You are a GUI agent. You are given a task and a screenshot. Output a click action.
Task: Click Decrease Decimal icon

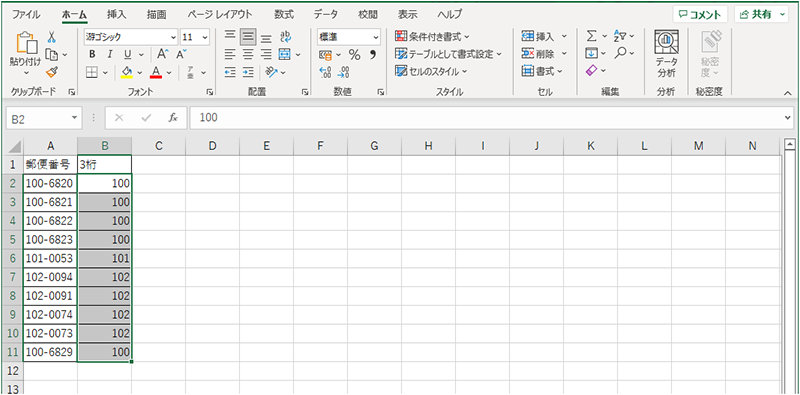(344, 72)
